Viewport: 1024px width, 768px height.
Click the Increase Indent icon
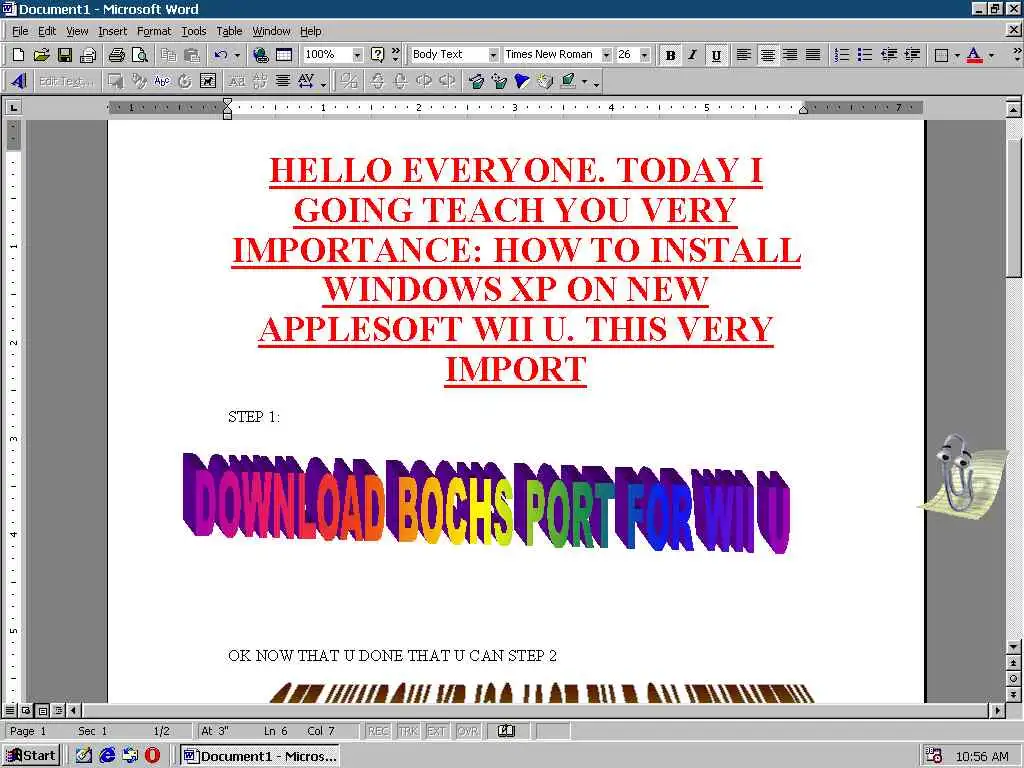[x=912, y=55]
